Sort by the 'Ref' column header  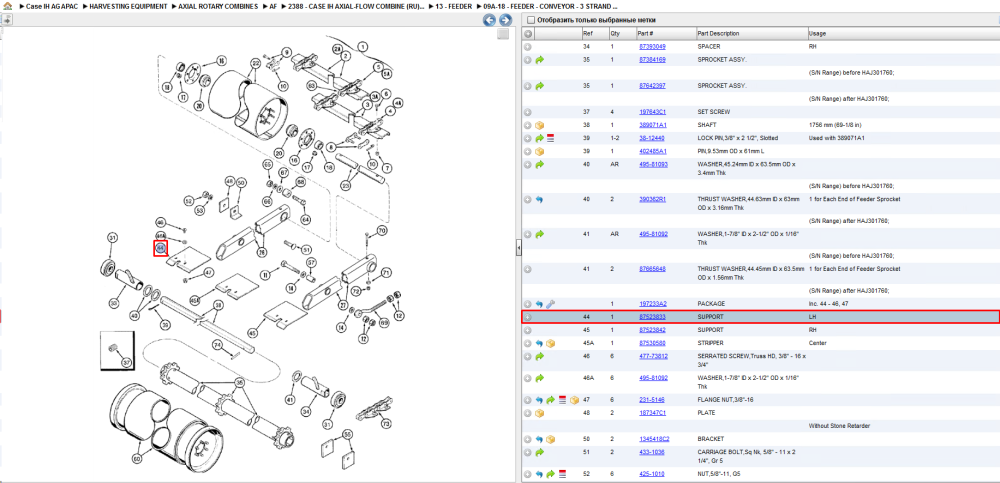tap(594, 33)
